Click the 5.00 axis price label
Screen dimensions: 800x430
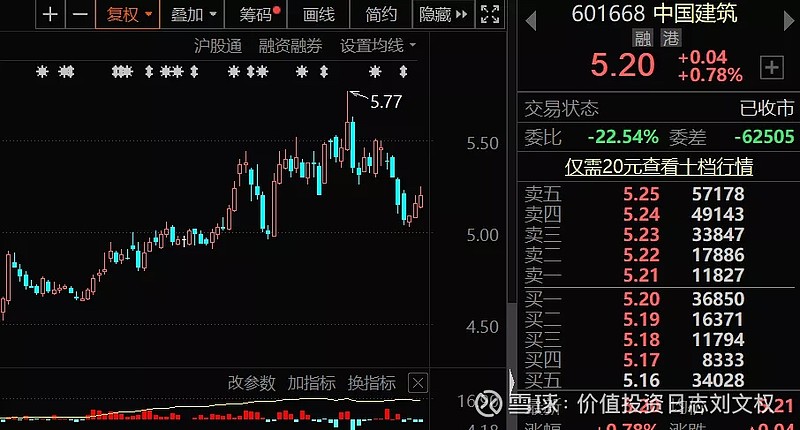tap(483, 236)
